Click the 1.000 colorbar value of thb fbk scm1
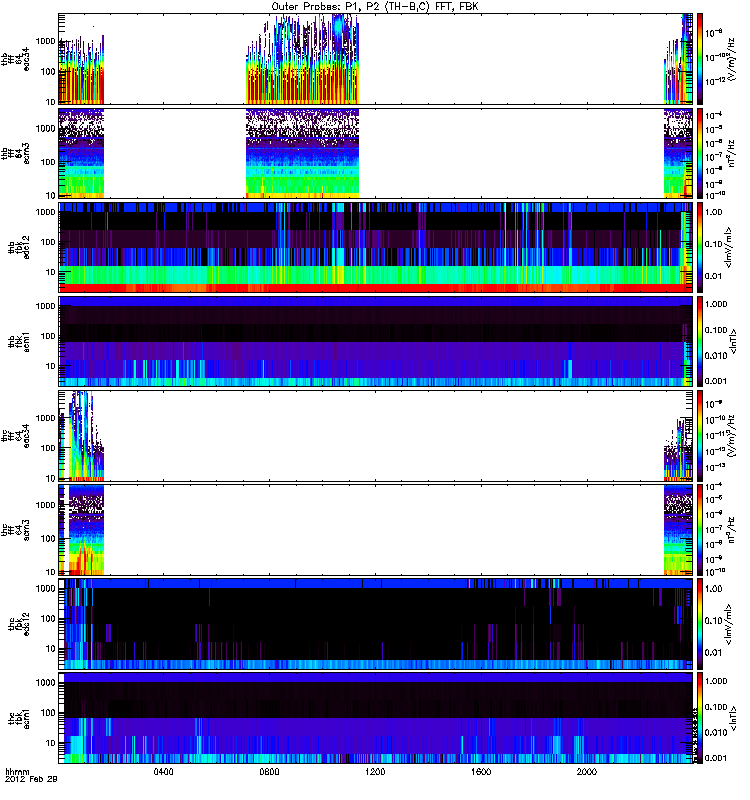 point(715,304)
